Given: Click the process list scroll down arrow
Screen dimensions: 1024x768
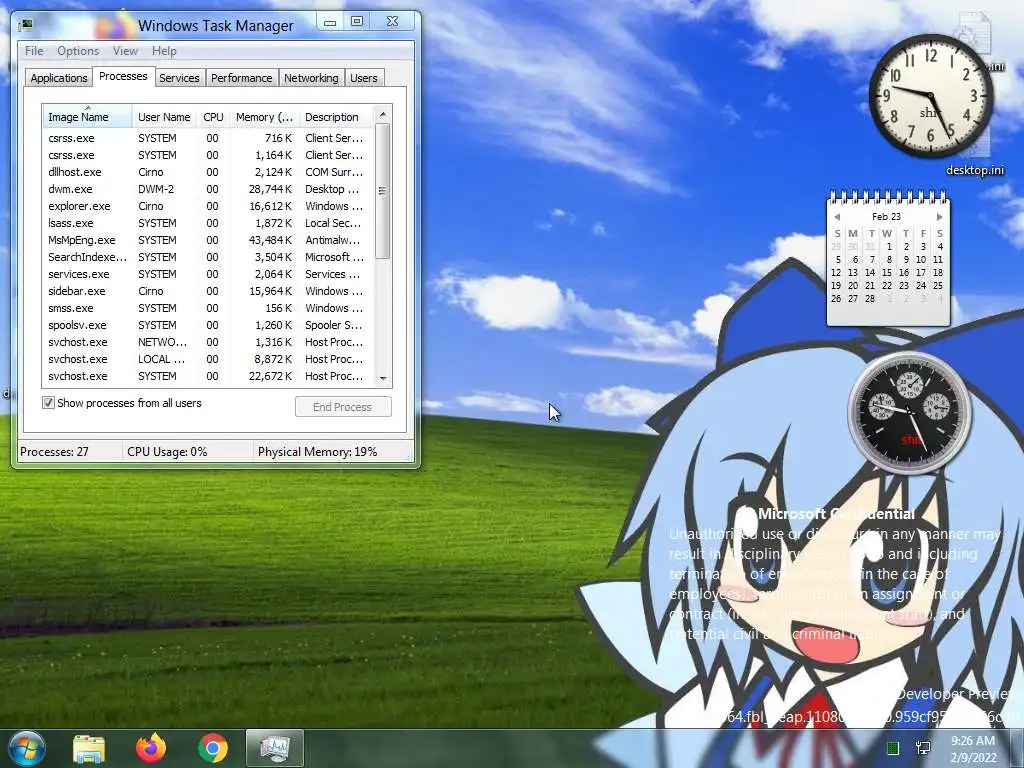Looking at the screenshot, I should point(383,378).
